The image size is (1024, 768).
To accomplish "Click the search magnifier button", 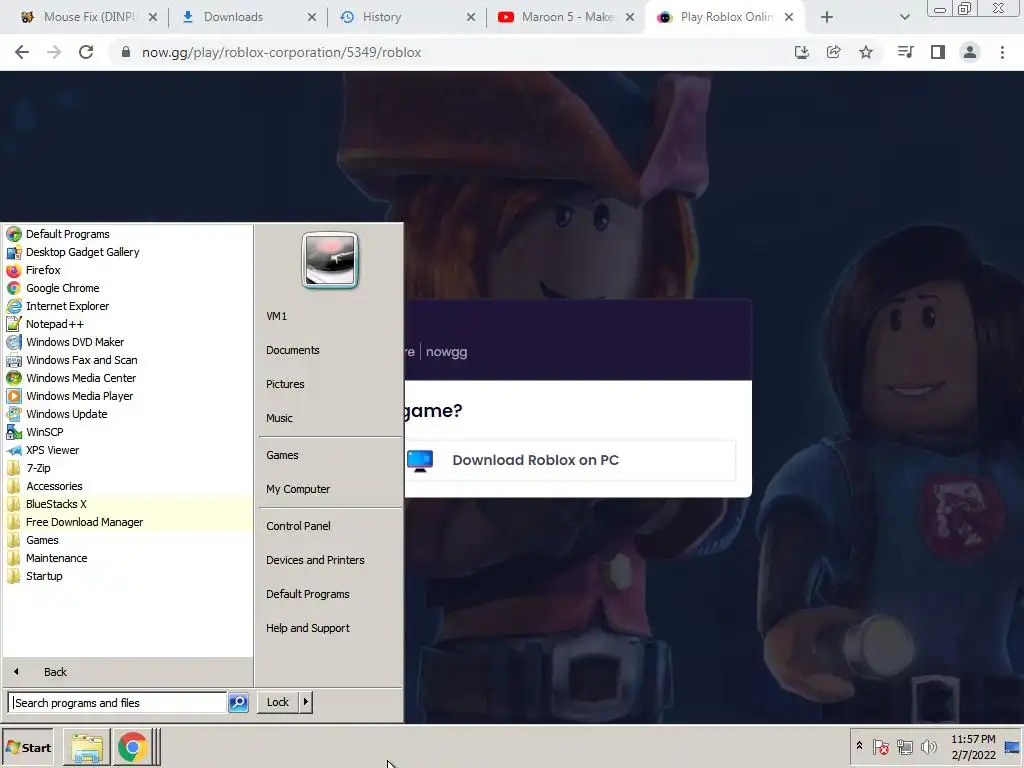I will click(x=238, y=703).
